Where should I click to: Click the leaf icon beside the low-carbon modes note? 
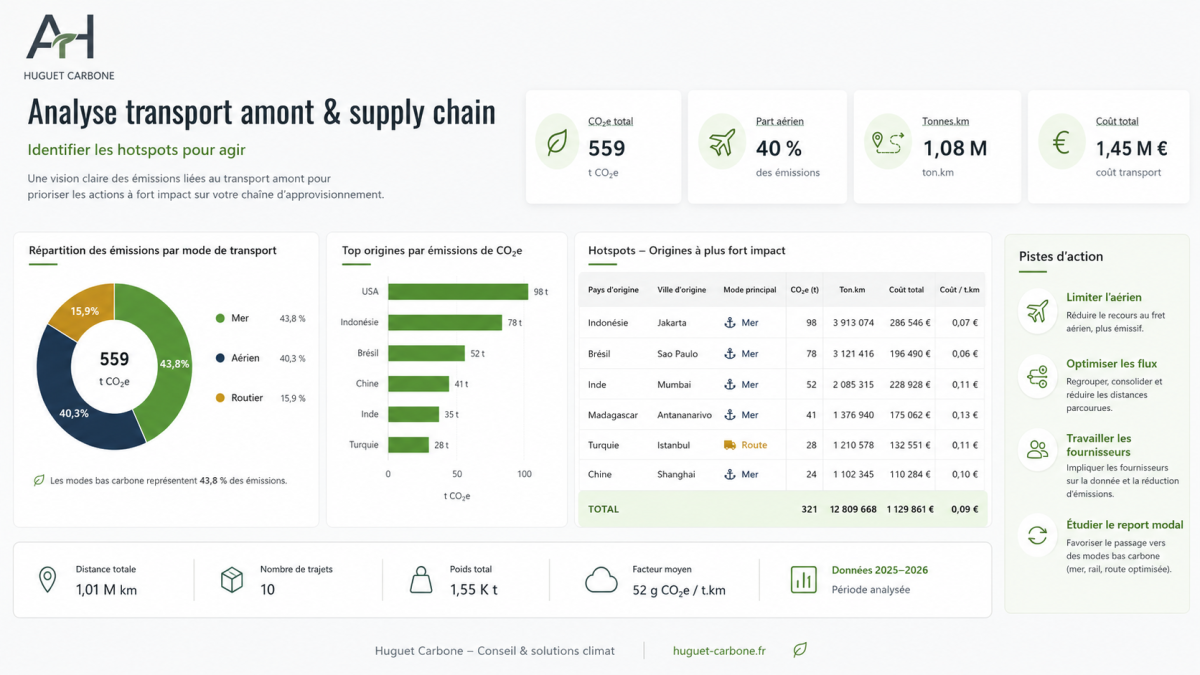click(39, 480)
